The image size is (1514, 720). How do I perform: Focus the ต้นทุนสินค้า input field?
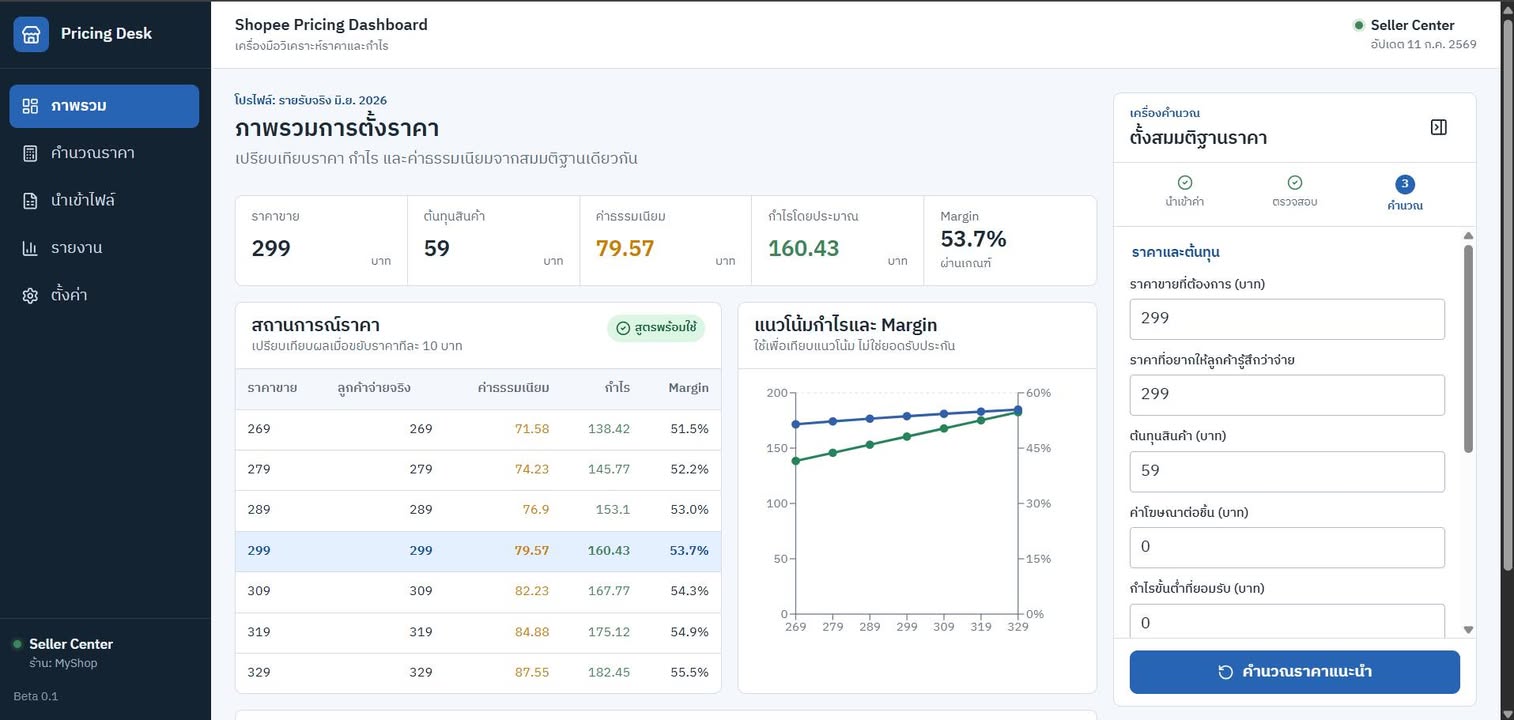tap(1287, 471)
